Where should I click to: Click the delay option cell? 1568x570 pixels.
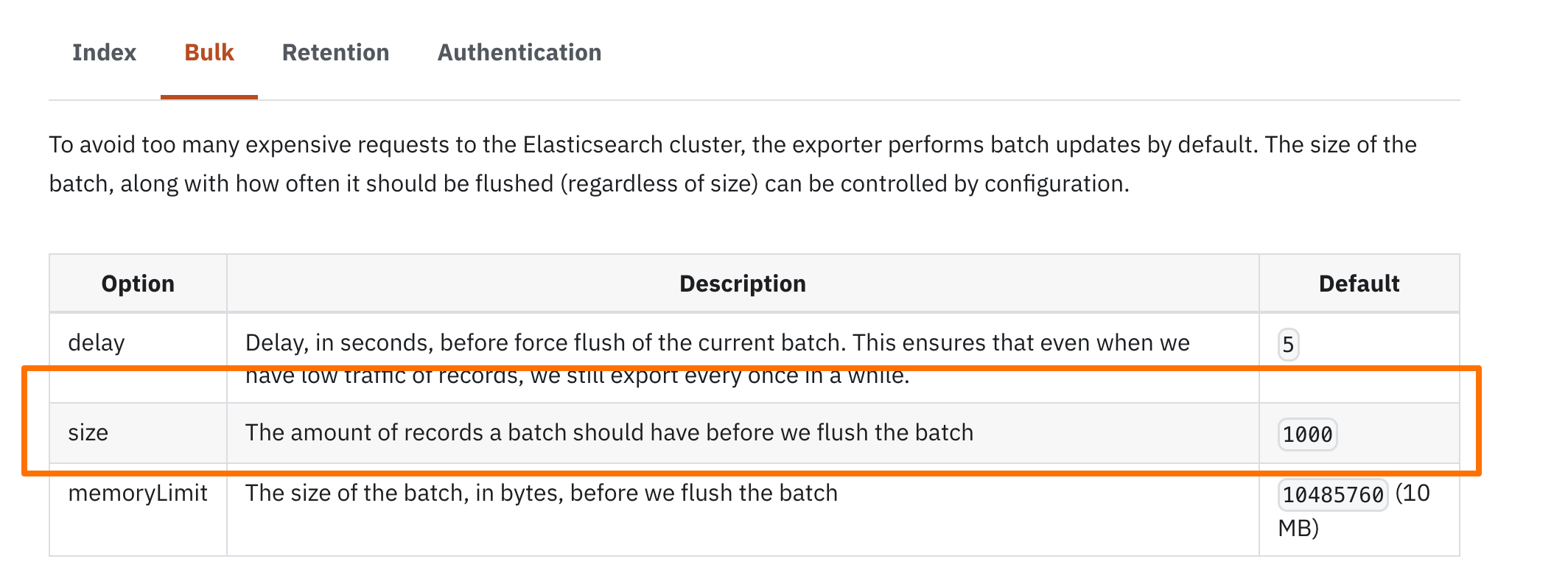point(97,343)
